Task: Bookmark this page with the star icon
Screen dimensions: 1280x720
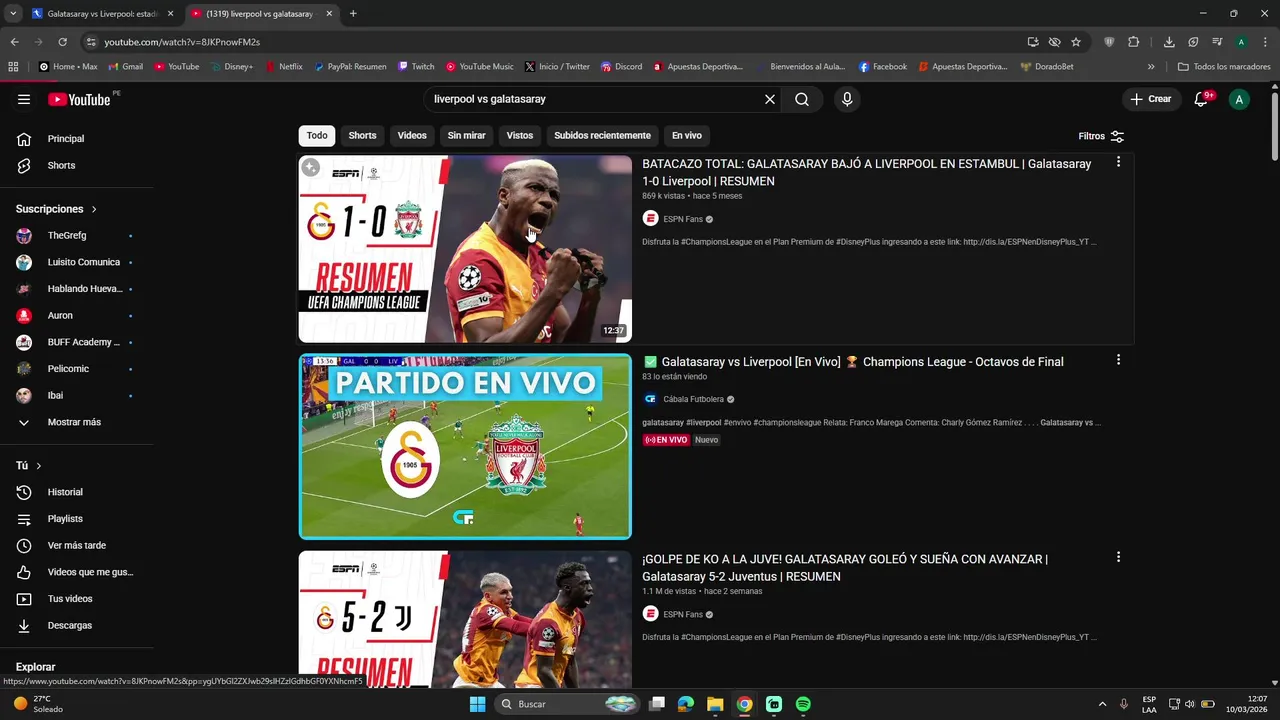Action: 1076,42
